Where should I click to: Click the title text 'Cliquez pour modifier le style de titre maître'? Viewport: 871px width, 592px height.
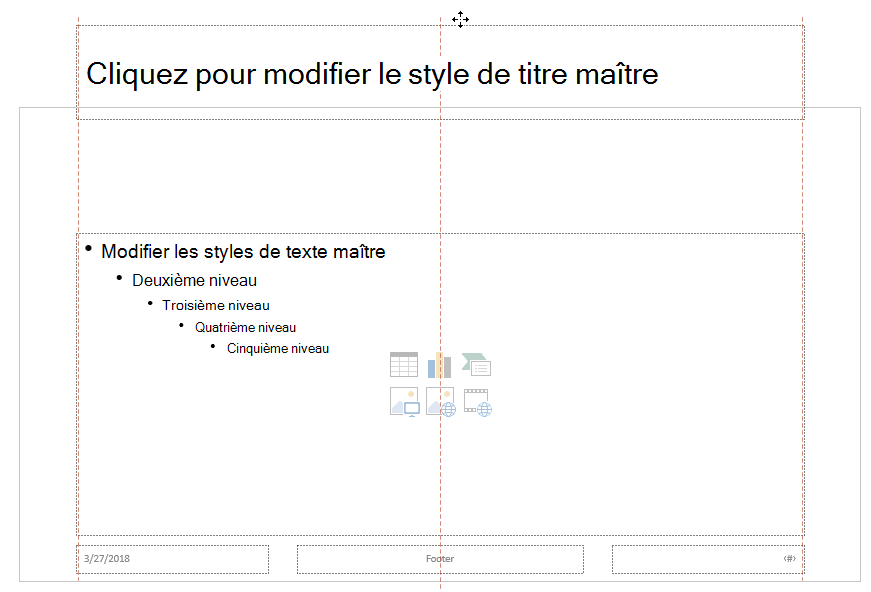pos(372,74)
